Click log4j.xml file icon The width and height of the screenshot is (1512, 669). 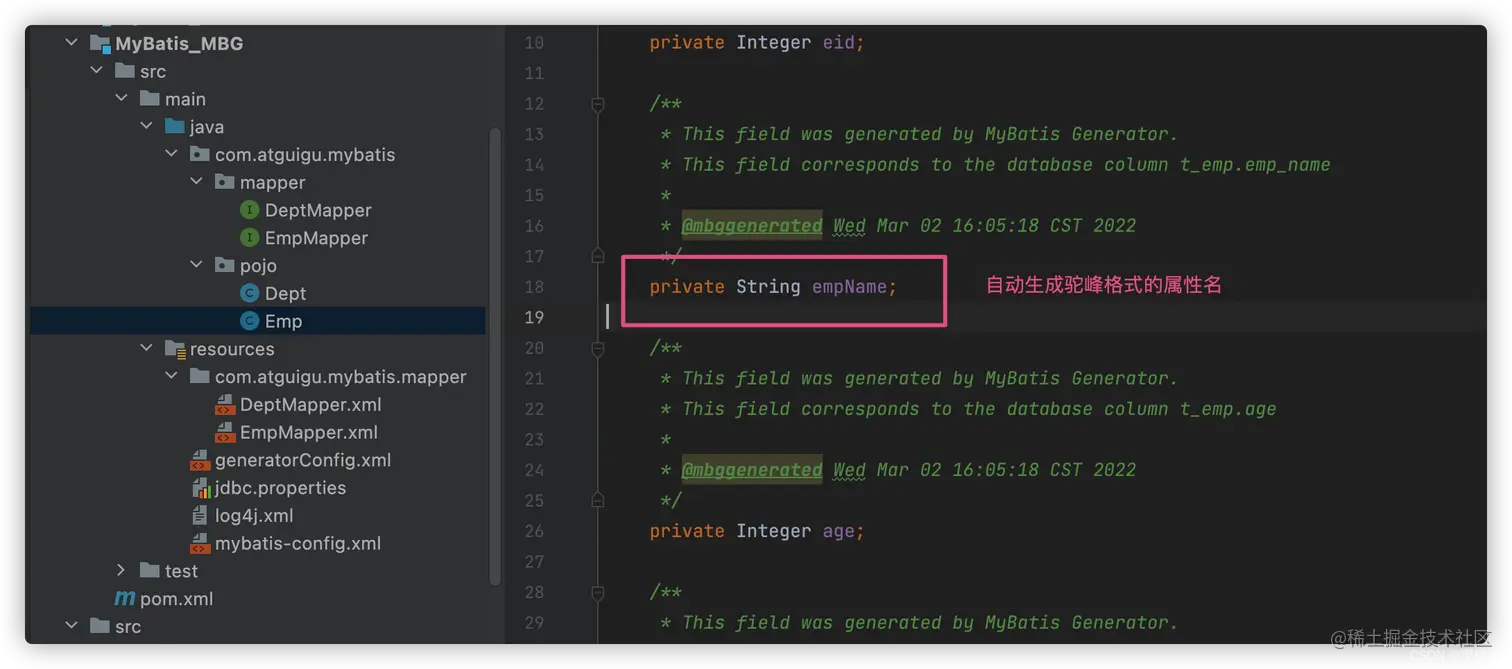coord(200,516)
